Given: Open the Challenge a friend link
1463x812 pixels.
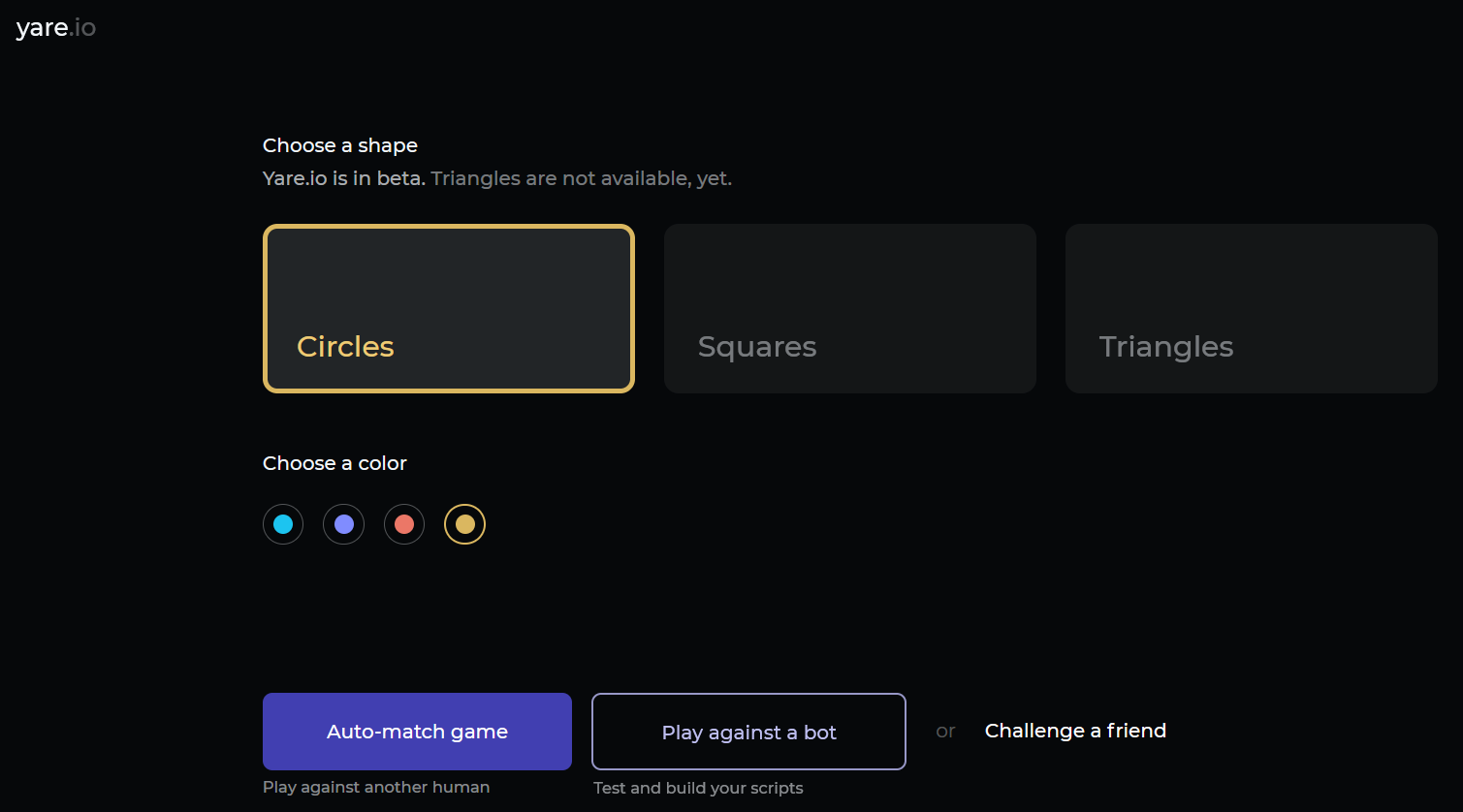Looking at the screenshot, I should 1075,731.
